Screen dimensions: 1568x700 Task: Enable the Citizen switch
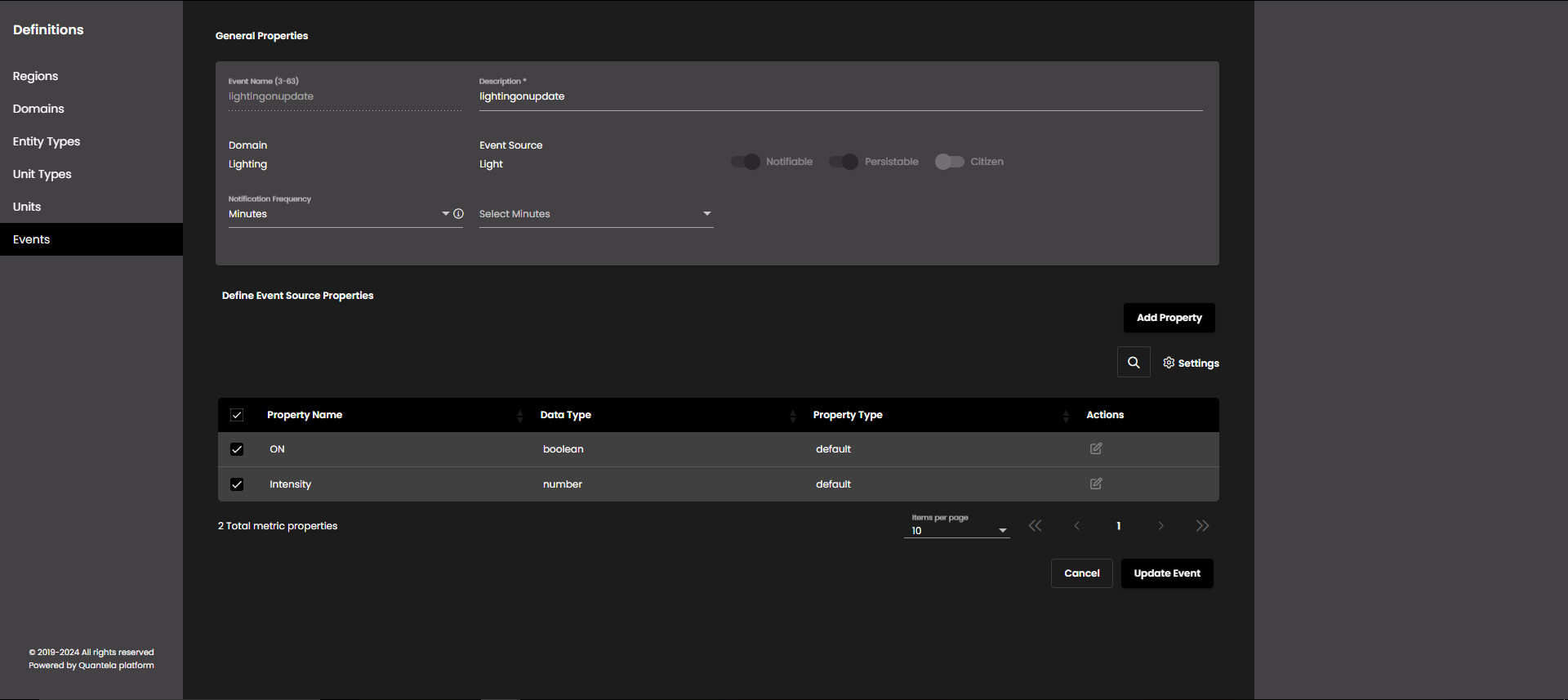[950, 162]
